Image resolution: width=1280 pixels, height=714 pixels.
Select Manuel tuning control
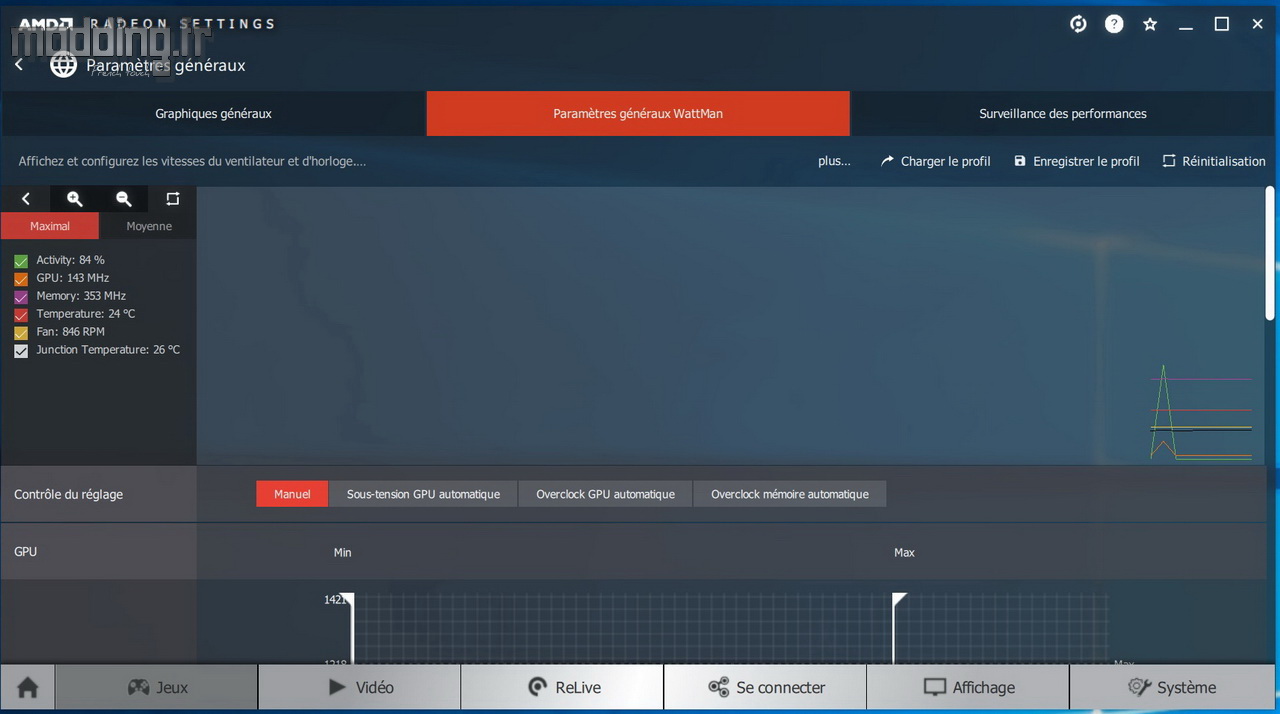click(x=292, y=494)
